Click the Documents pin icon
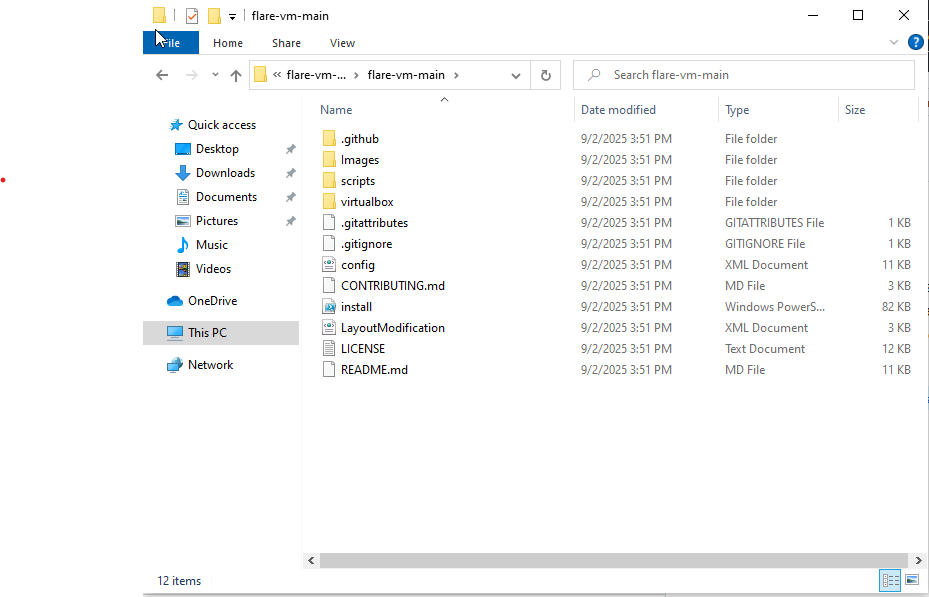This screenshot has height=597, width=929. click(x=290, y=197)
